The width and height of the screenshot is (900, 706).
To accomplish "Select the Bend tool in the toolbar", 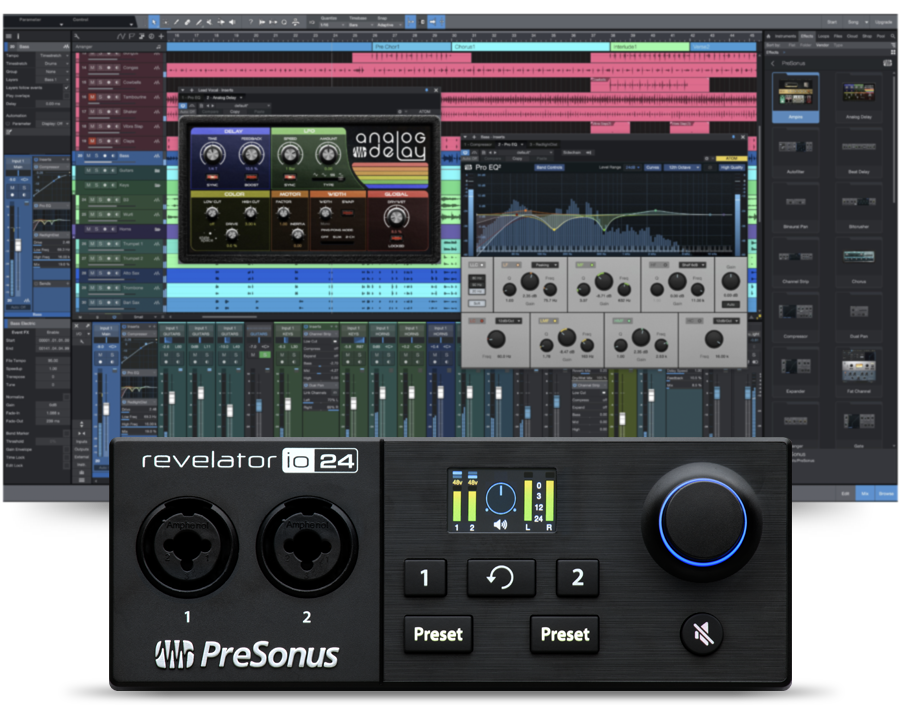I will (x=221, y=22).
